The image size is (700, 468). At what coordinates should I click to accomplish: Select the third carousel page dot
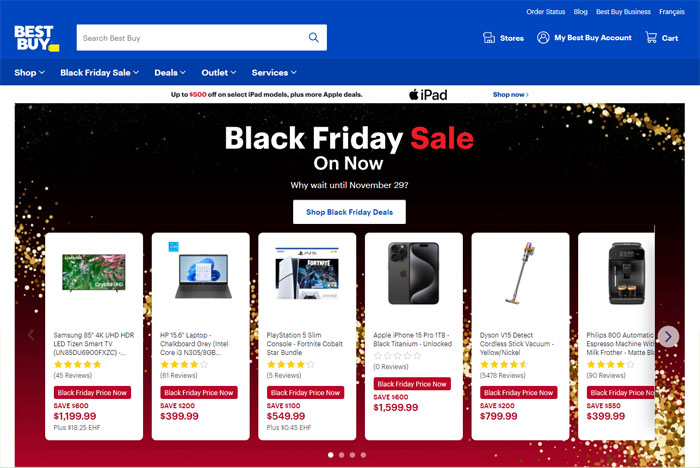(x=352, y=455)
